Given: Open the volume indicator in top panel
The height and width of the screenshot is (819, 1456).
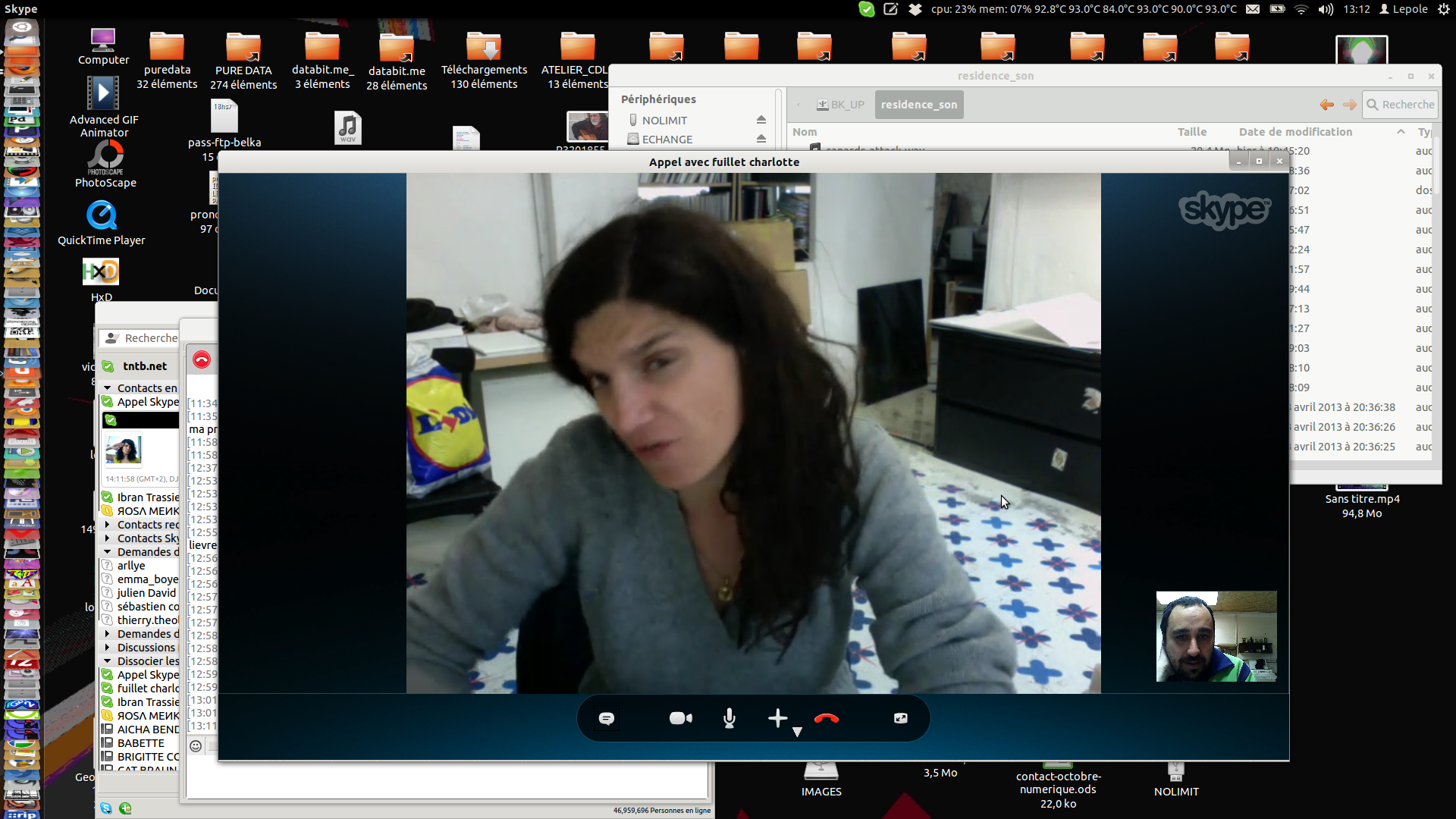Looking at the screenshot, I should coord(1326,9).
